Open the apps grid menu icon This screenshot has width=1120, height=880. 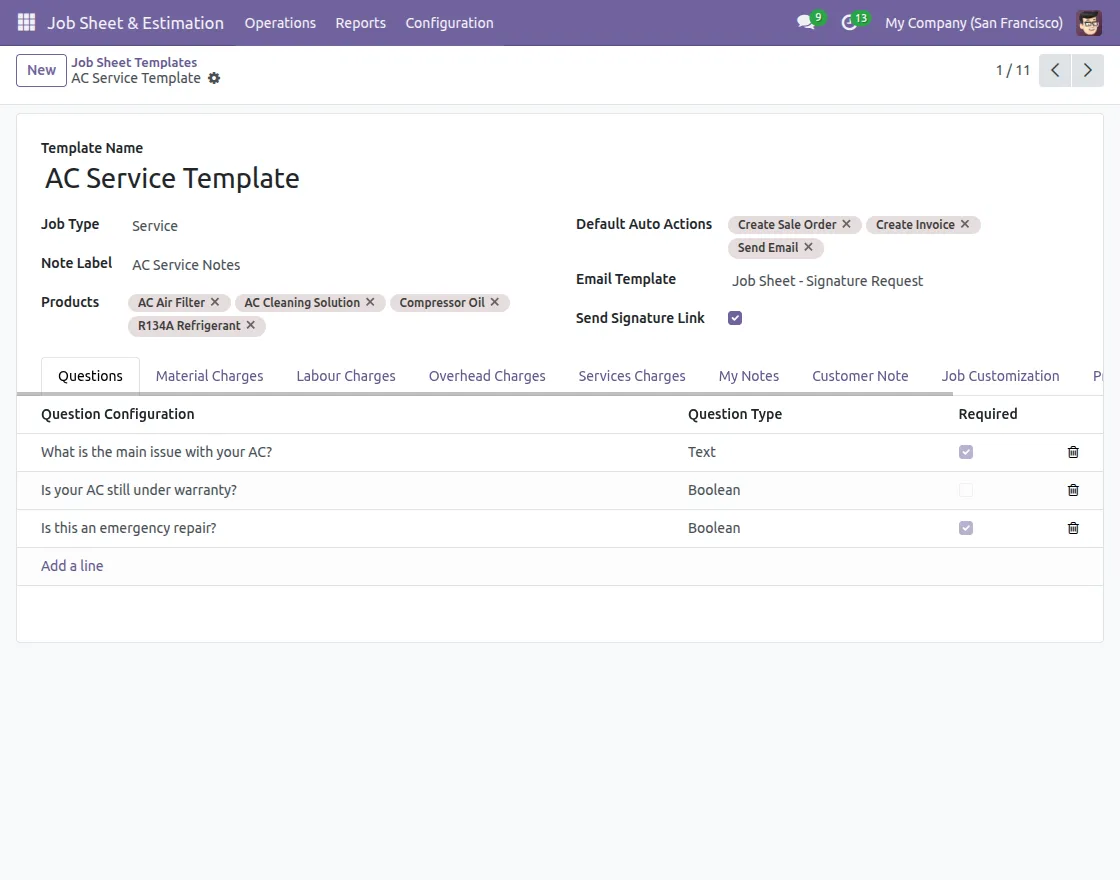(25, 22)
